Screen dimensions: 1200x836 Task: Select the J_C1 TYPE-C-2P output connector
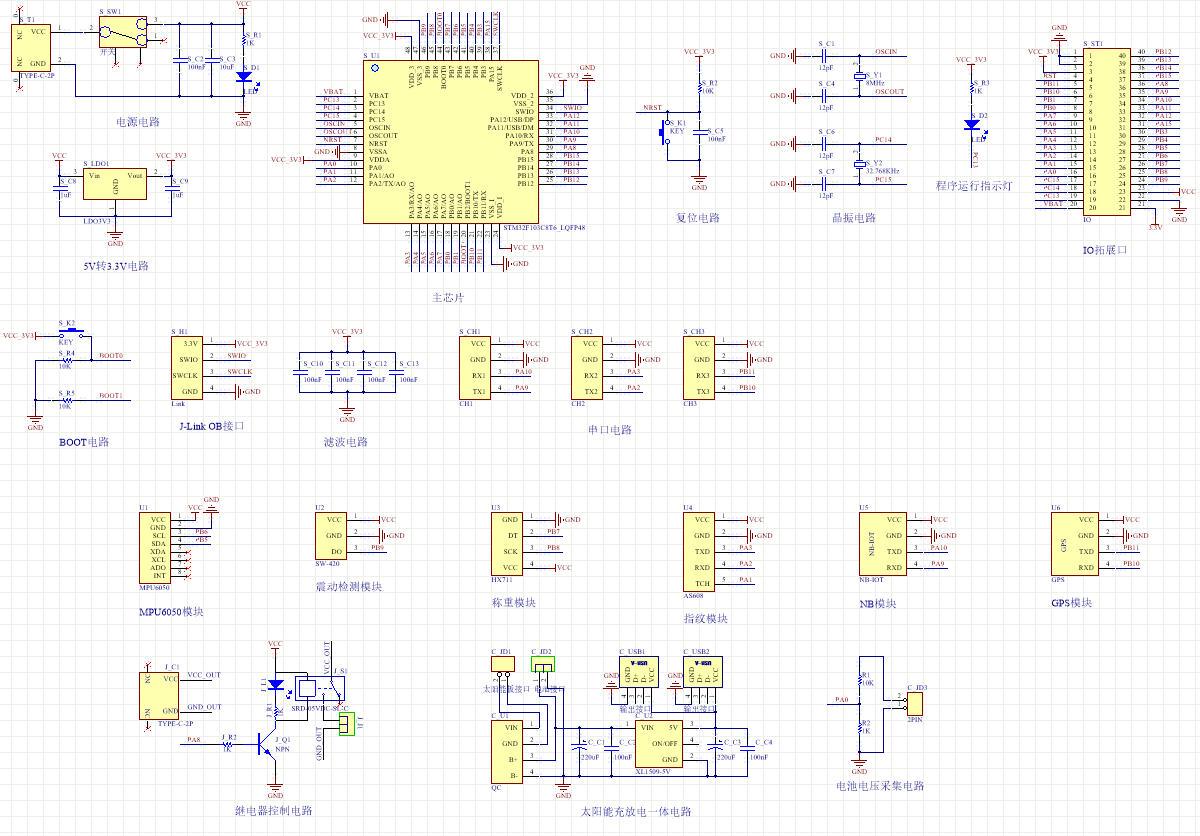[159, 695]
